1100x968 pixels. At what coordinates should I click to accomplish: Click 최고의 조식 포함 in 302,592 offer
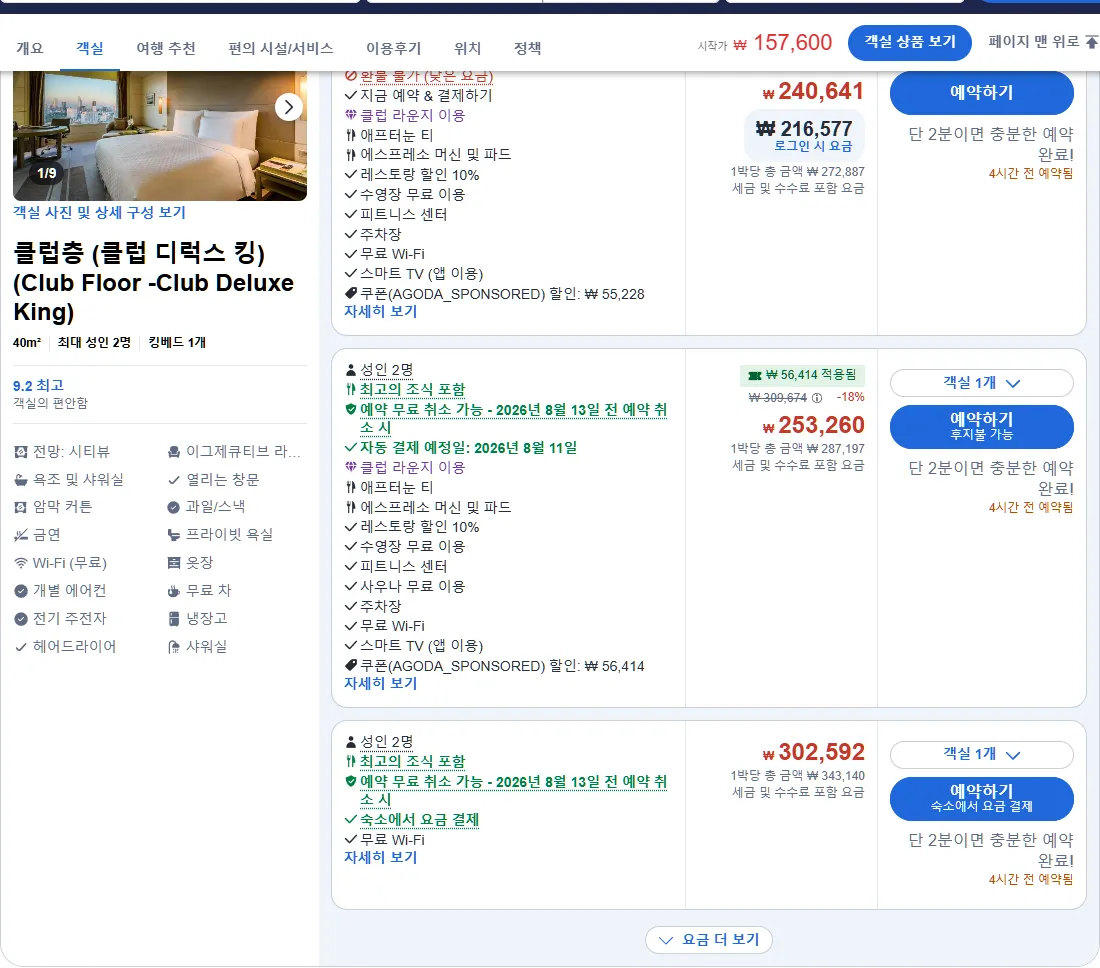[x=412, y=761]
